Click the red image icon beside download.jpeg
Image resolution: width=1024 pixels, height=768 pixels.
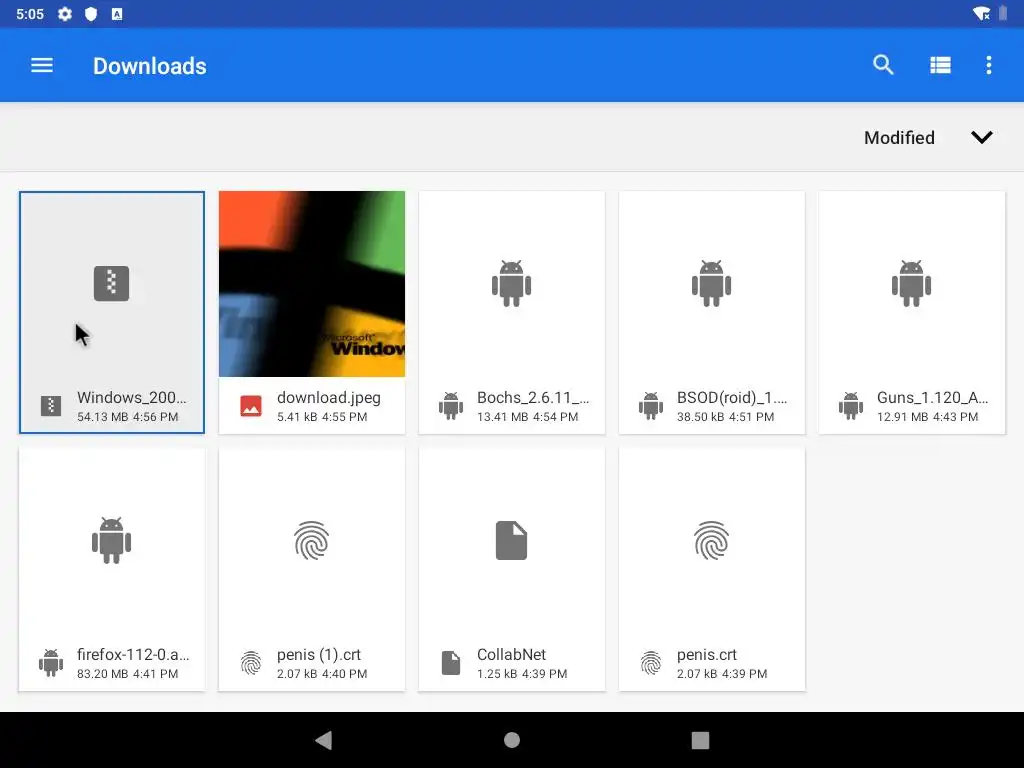251,406
